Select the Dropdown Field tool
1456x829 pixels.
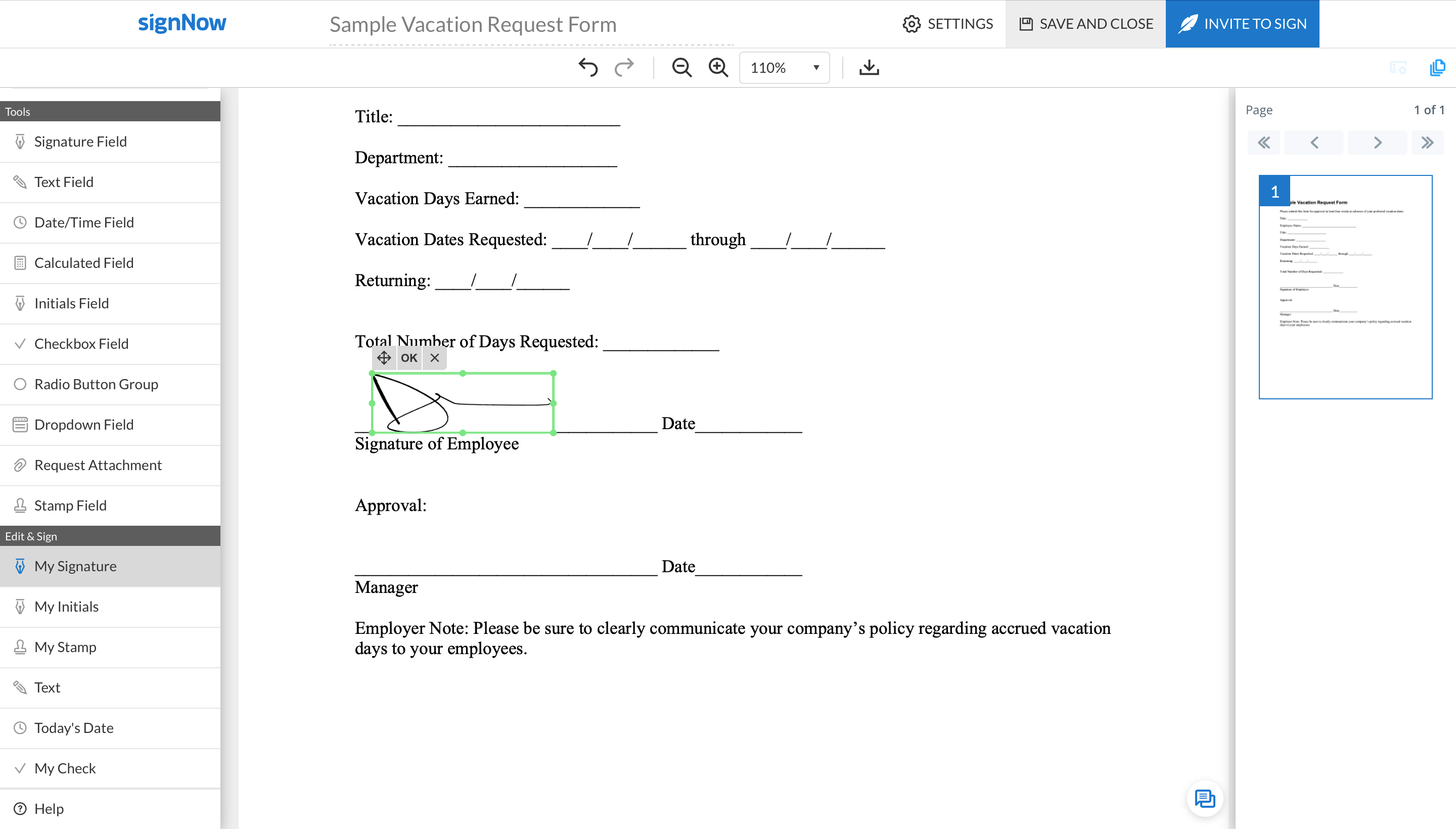(x=84, y=425)
